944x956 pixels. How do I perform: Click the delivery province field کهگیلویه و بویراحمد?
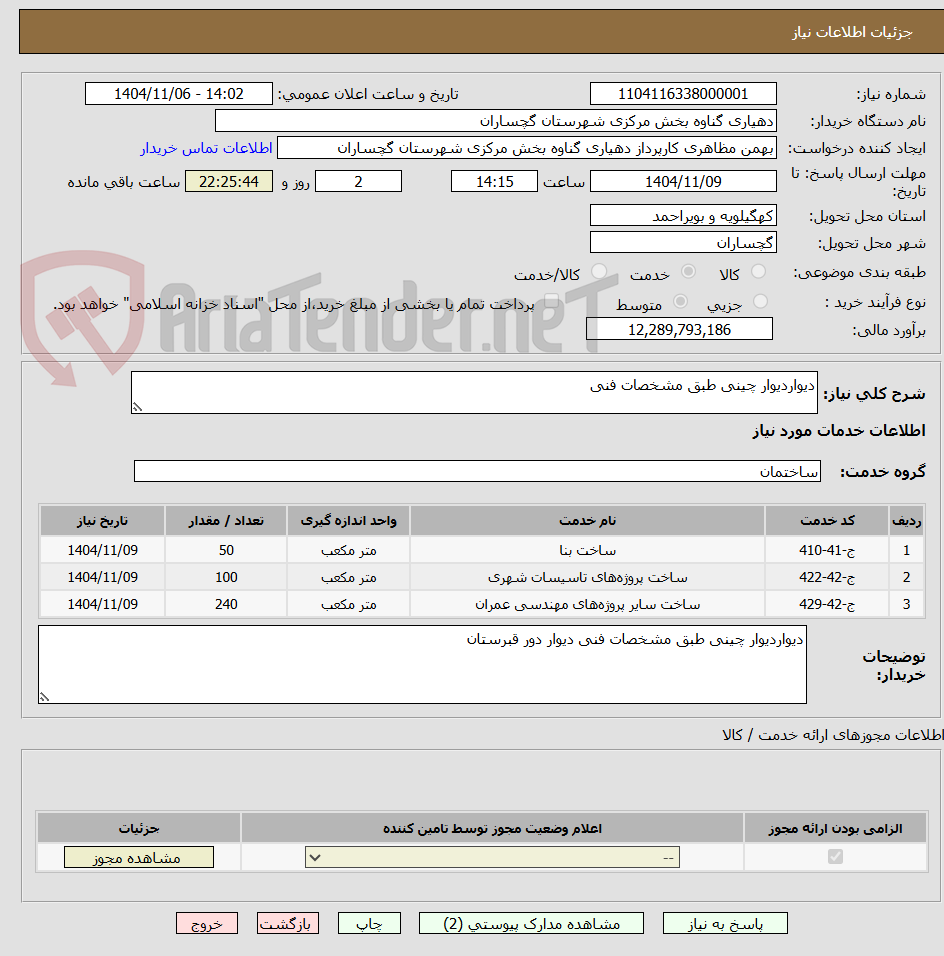pyautogui.click(x=683, y=216)
